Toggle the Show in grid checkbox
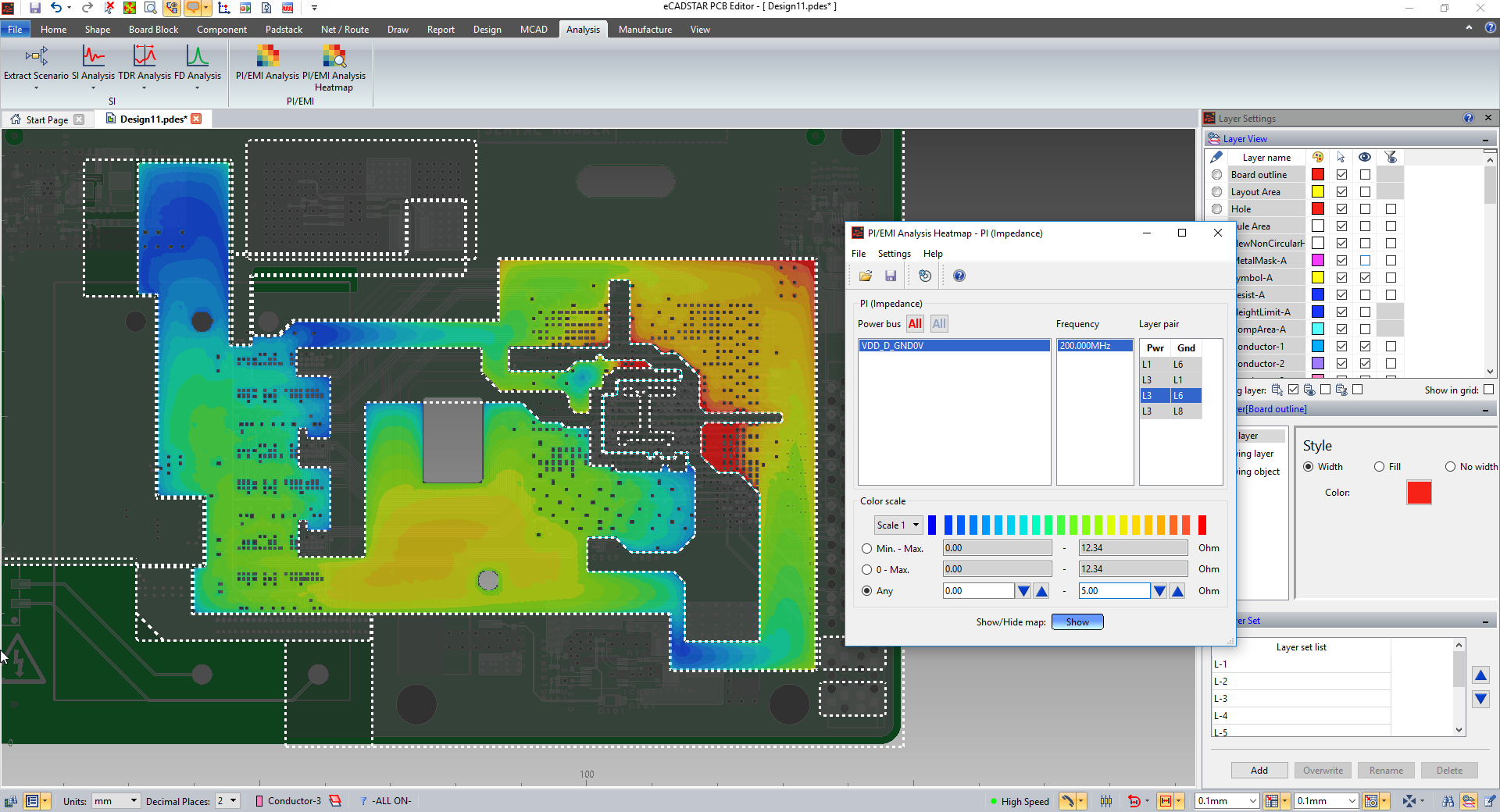1500x812 pixels. point(1488,390)
